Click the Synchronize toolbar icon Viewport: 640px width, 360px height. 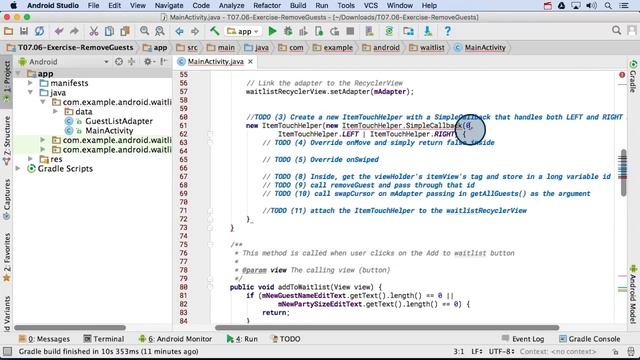click(x=39, y=31)
